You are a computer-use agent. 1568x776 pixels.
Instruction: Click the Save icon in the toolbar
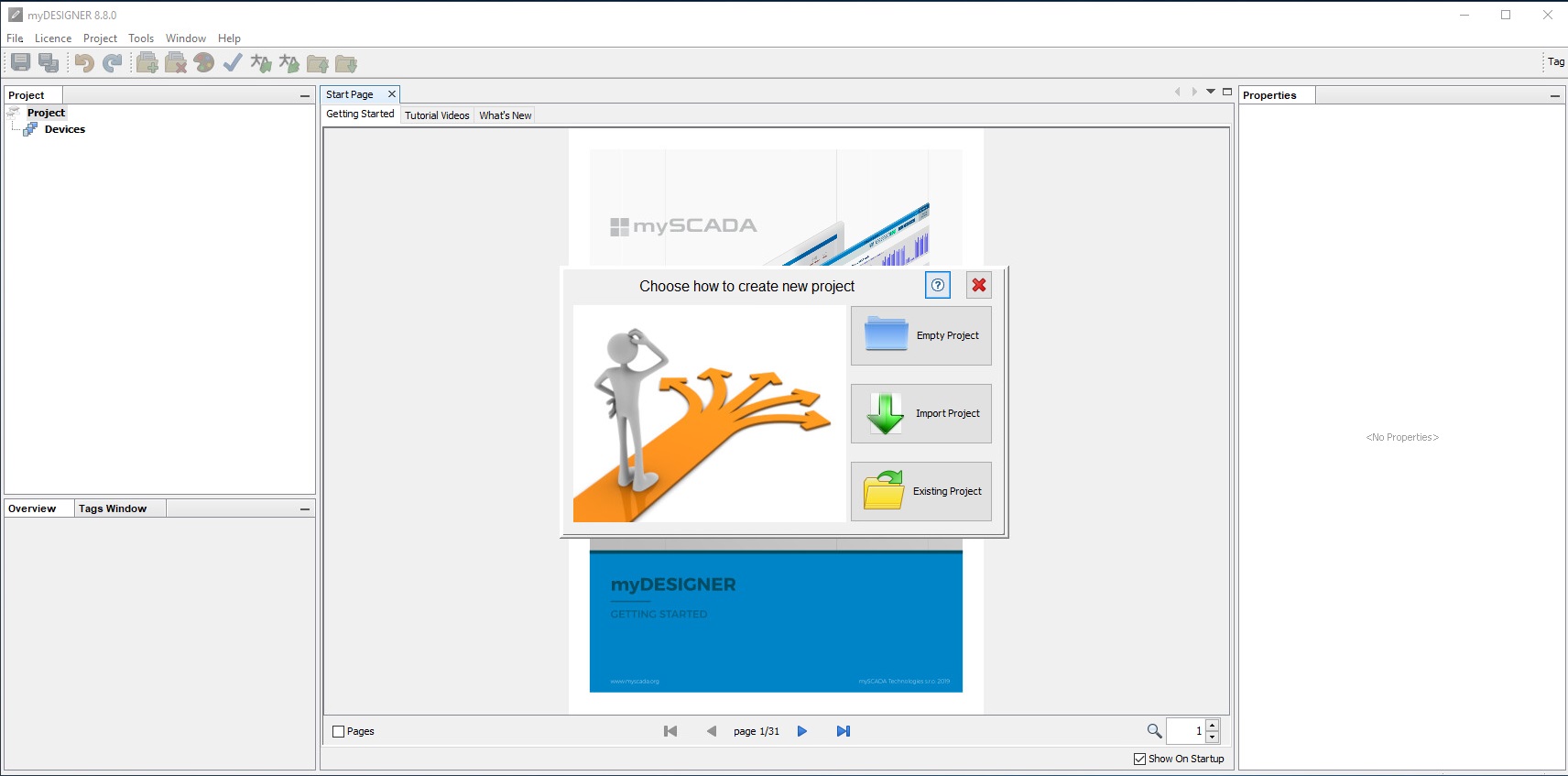(21, 62)
